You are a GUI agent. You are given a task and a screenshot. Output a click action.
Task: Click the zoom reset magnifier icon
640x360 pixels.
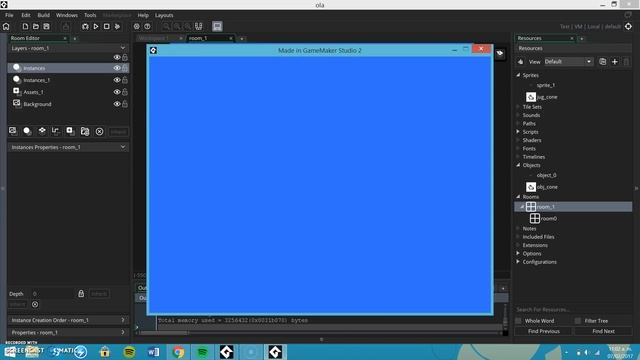(x=177, y=27)
